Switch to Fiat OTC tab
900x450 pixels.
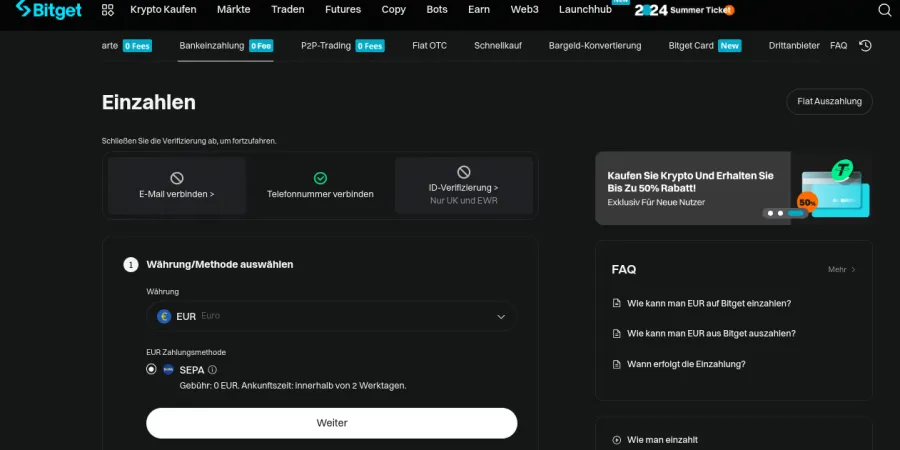click(x=429, y=46)
